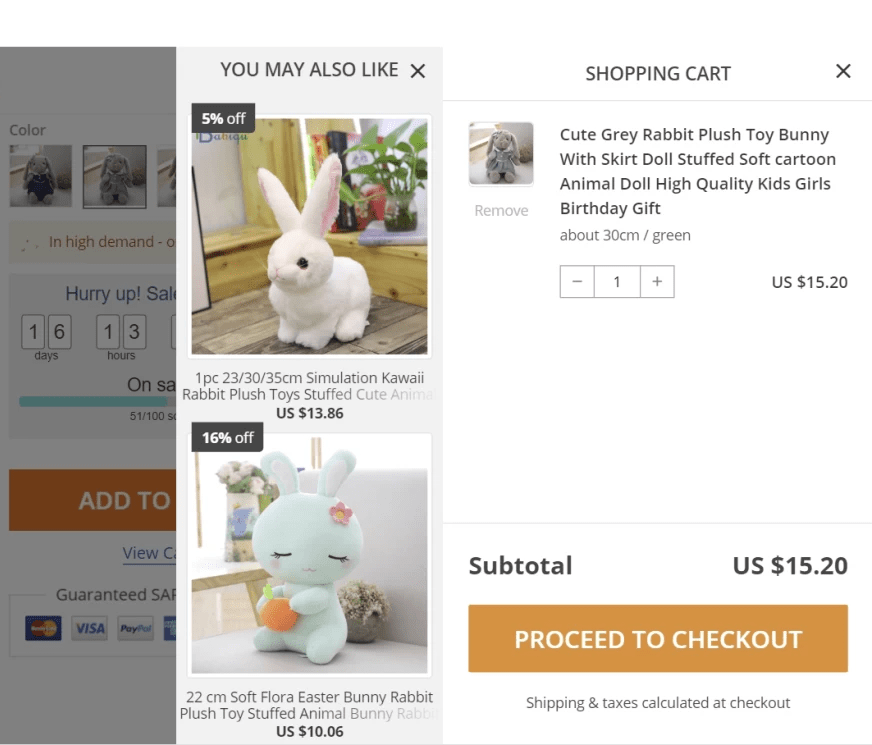Click the orange Add To Cart button
The height and width of the screenshot is (745, 872).
point(93,500)
